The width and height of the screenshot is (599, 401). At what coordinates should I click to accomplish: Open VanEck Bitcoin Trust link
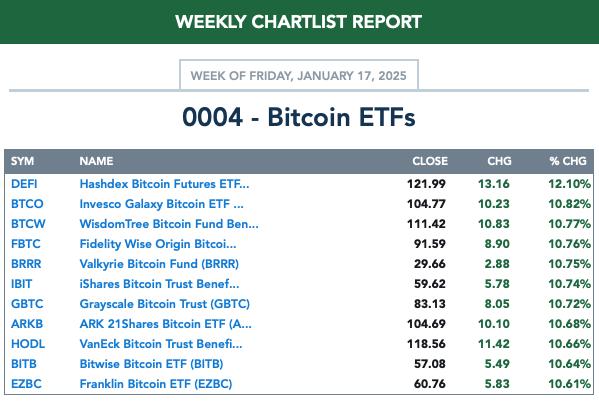(x=161, y=344)
